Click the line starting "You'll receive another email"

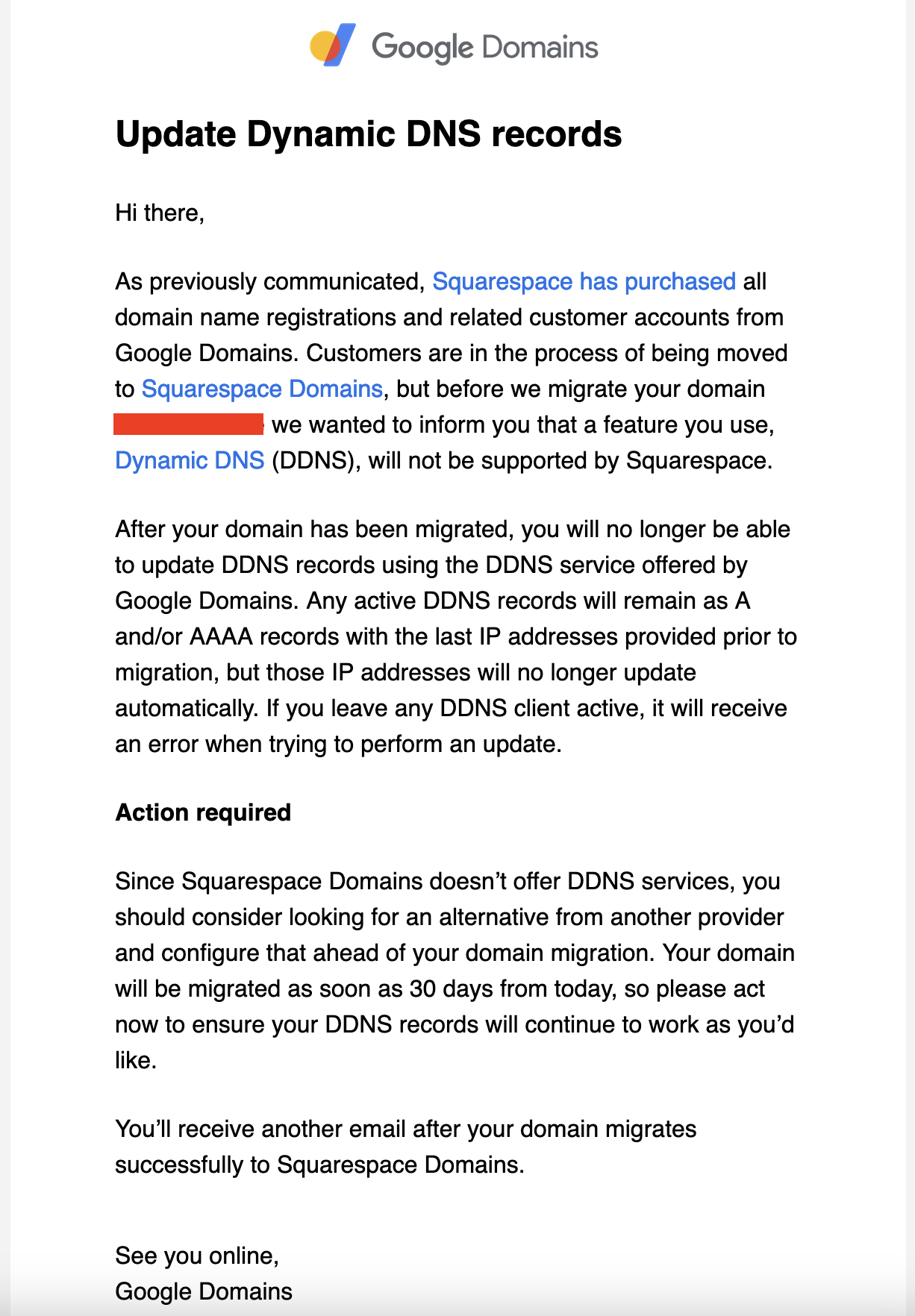(x=405, y=1129)
